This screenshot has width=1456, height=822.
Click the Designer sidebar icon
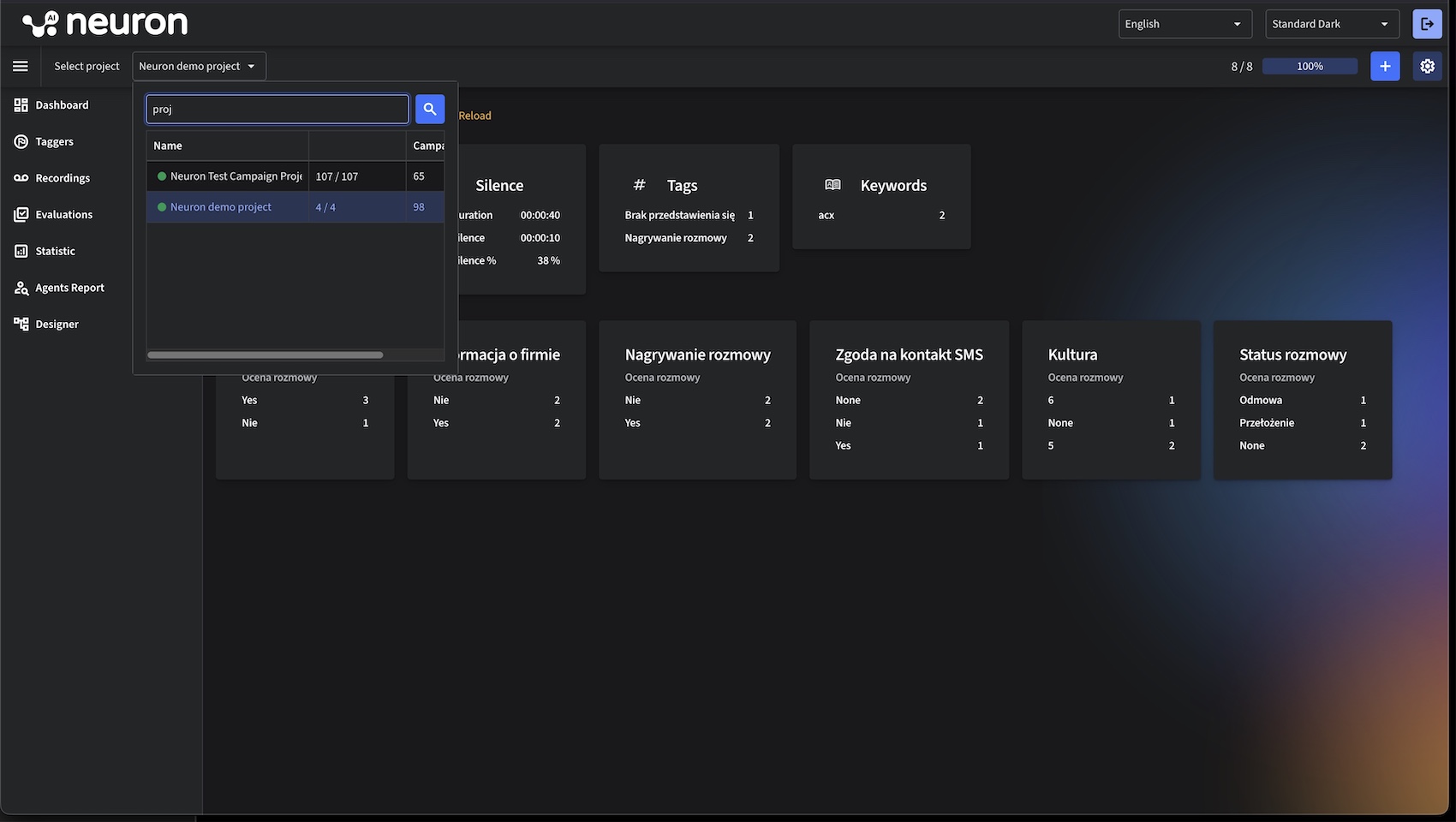coord(21,324)
